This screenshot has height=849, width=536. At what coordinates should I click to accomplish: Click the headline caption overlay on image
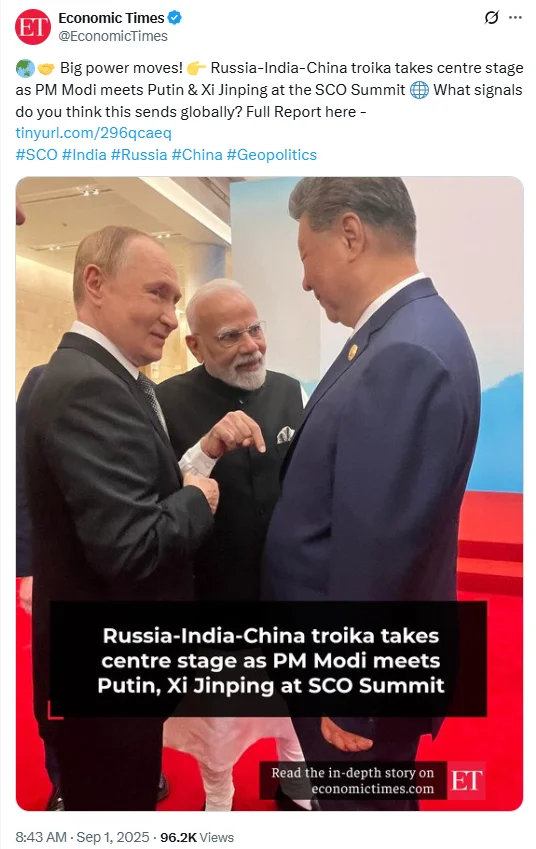269,659
